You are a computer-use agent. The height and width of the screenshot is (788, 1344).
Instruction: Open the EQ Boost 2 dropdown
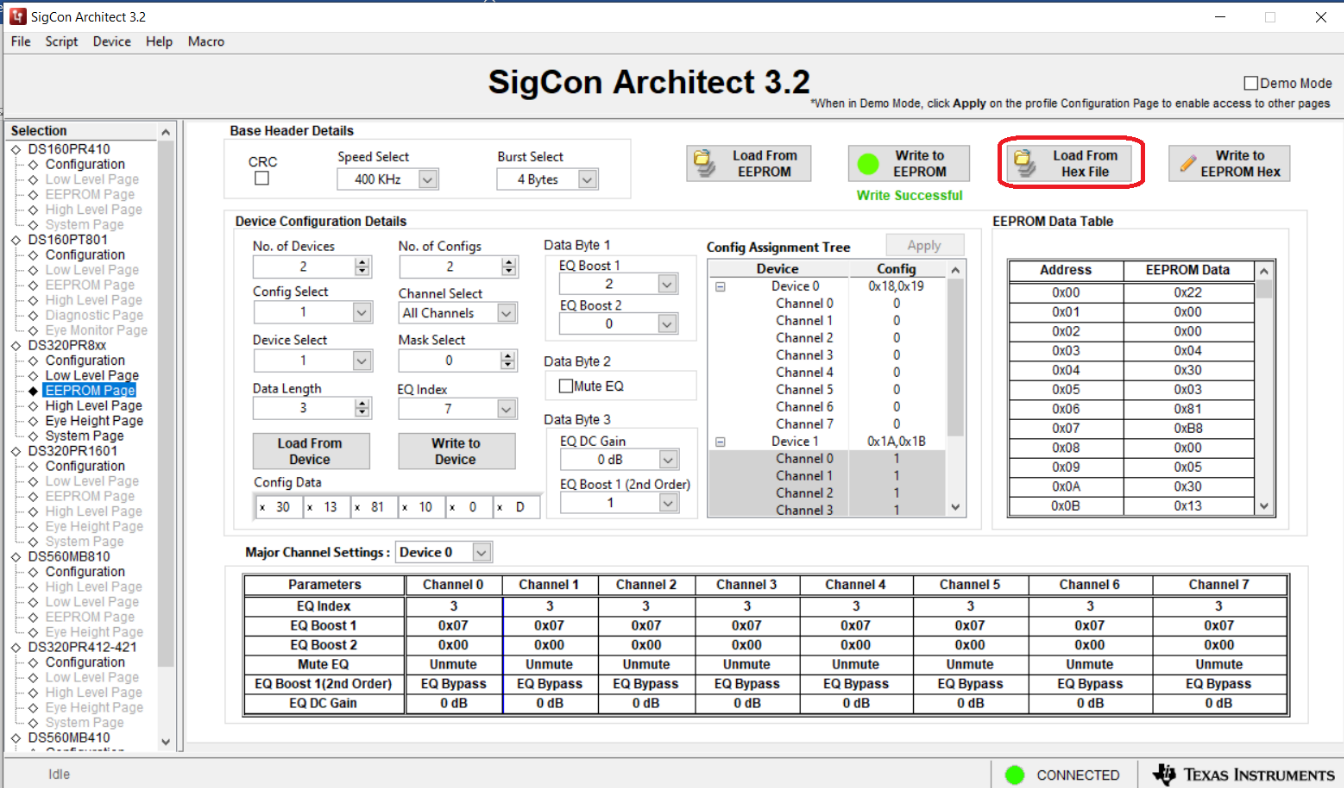point(668,324)
